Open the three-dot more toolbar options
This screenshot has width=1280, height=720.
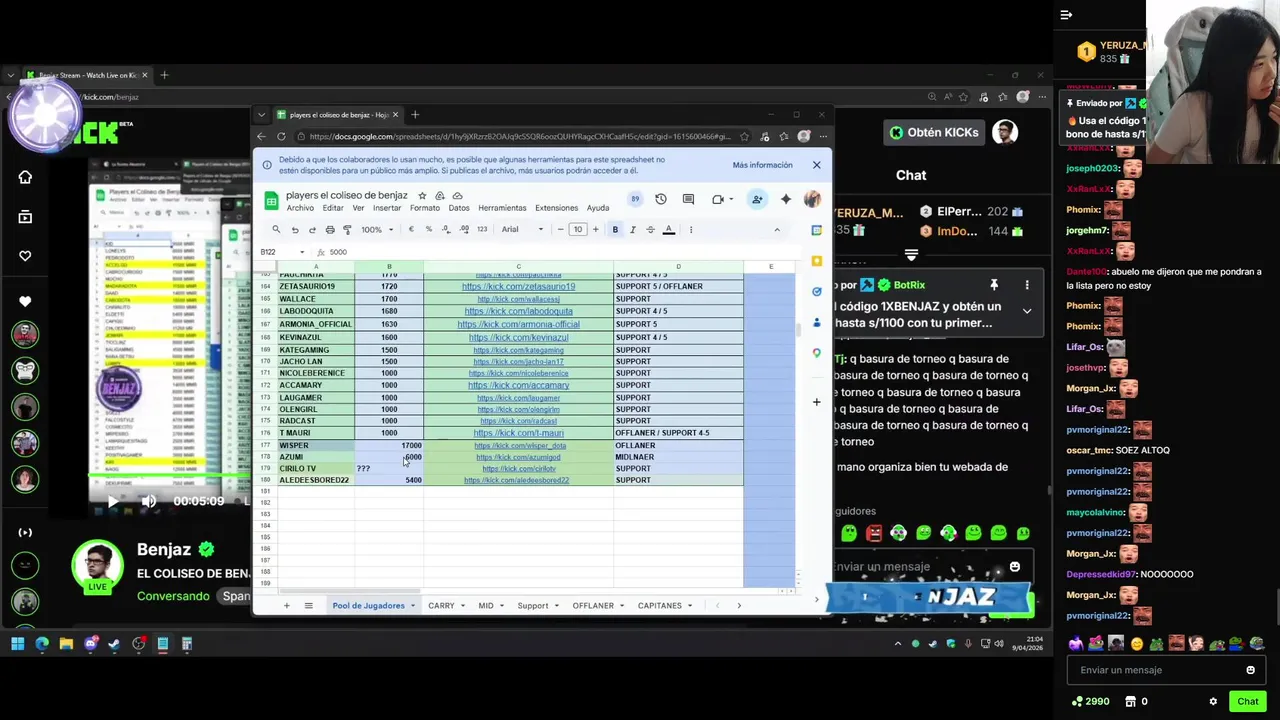tap(691, 230)
